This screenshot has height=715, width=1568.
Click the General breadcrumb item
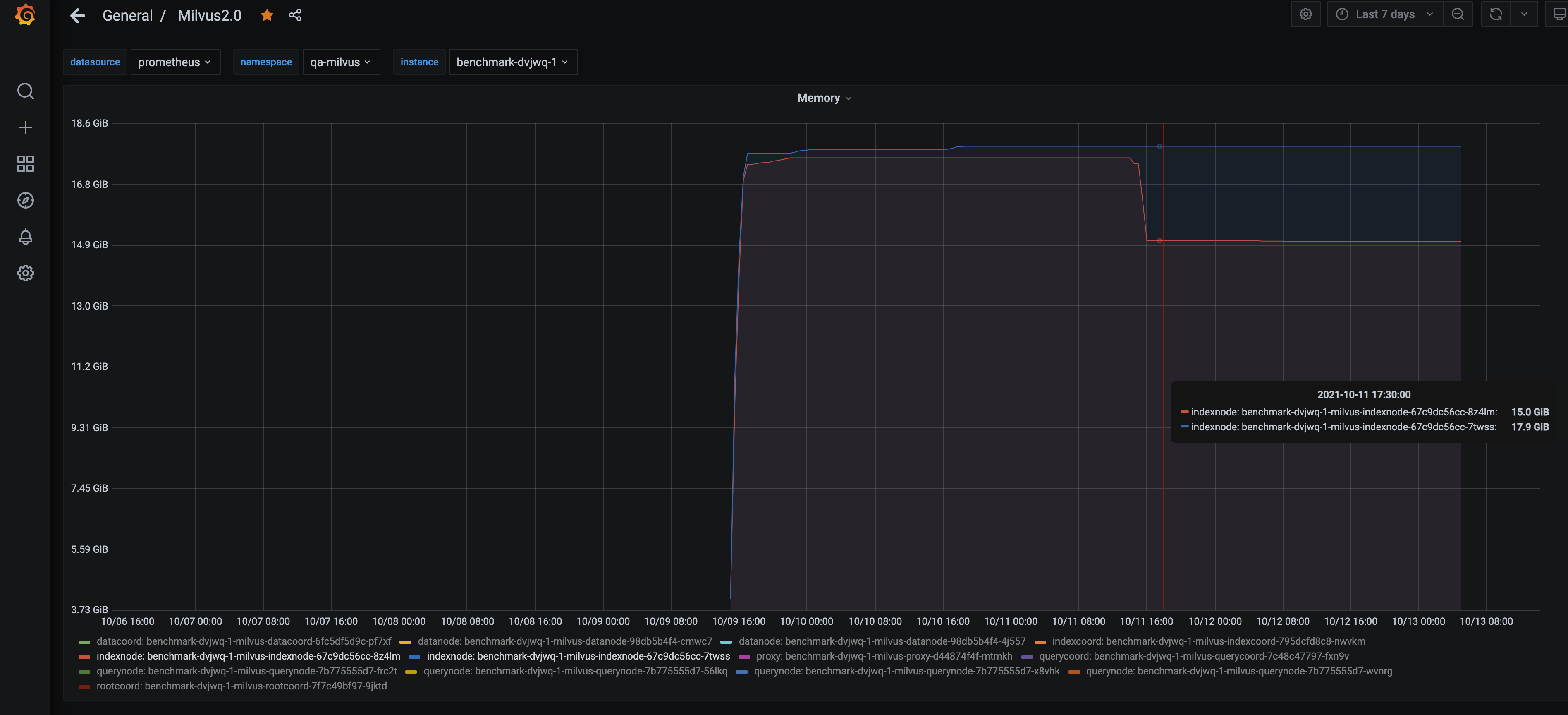[x=127, y=14]
